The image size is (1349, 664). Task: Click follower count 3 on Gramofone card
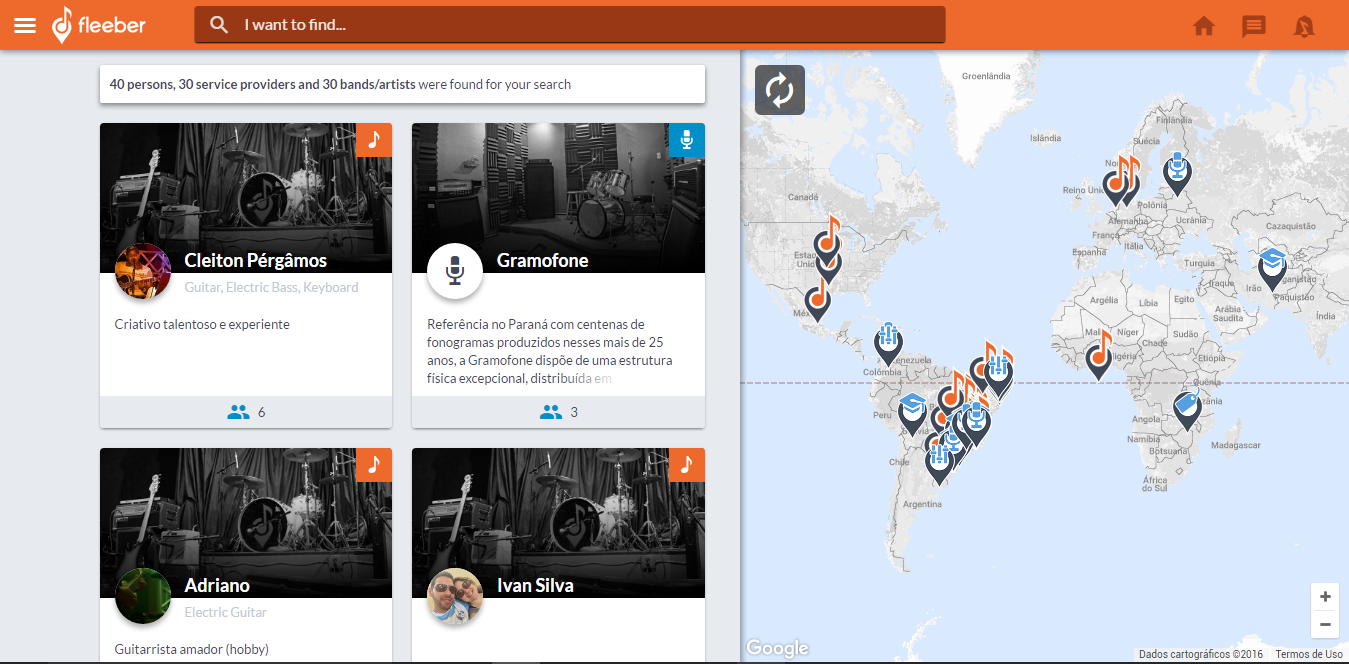[574, 412]
